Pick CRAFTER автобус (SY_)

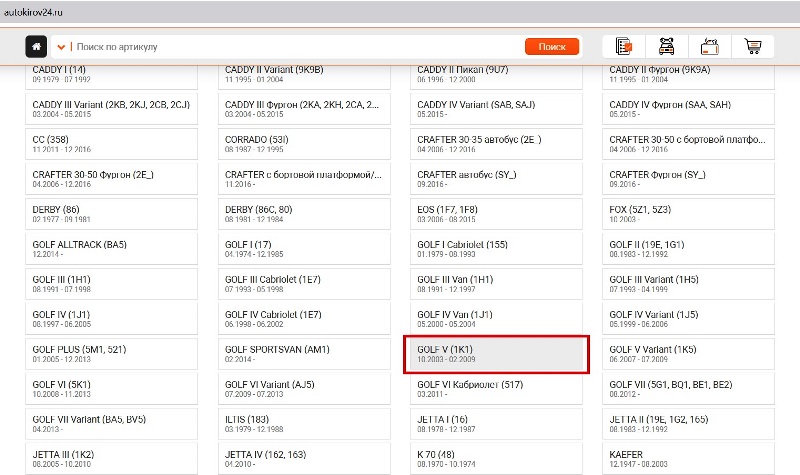(496, 179)
